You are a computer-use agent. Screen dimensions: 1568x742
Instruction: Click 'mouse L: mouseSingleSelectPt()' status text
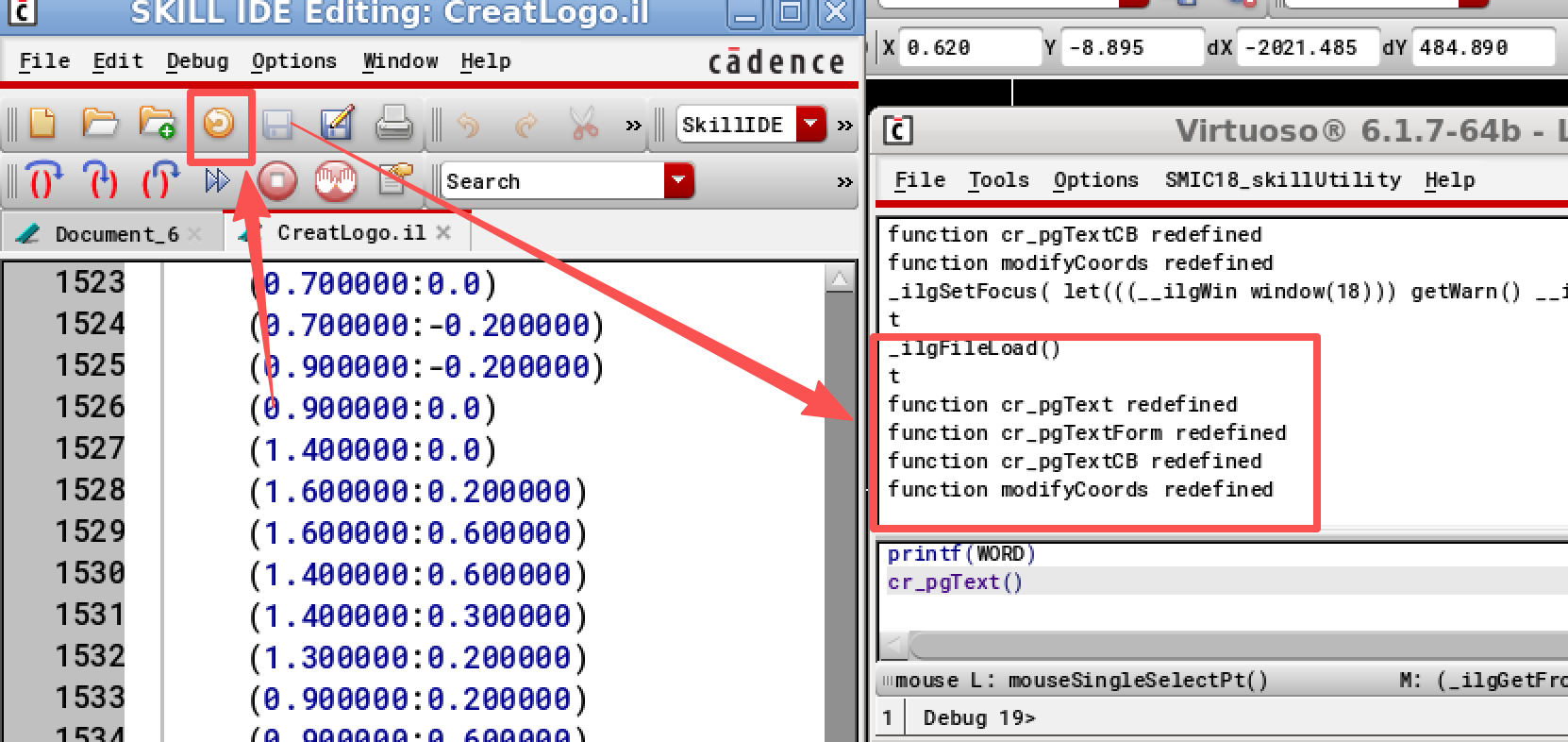1081,681
